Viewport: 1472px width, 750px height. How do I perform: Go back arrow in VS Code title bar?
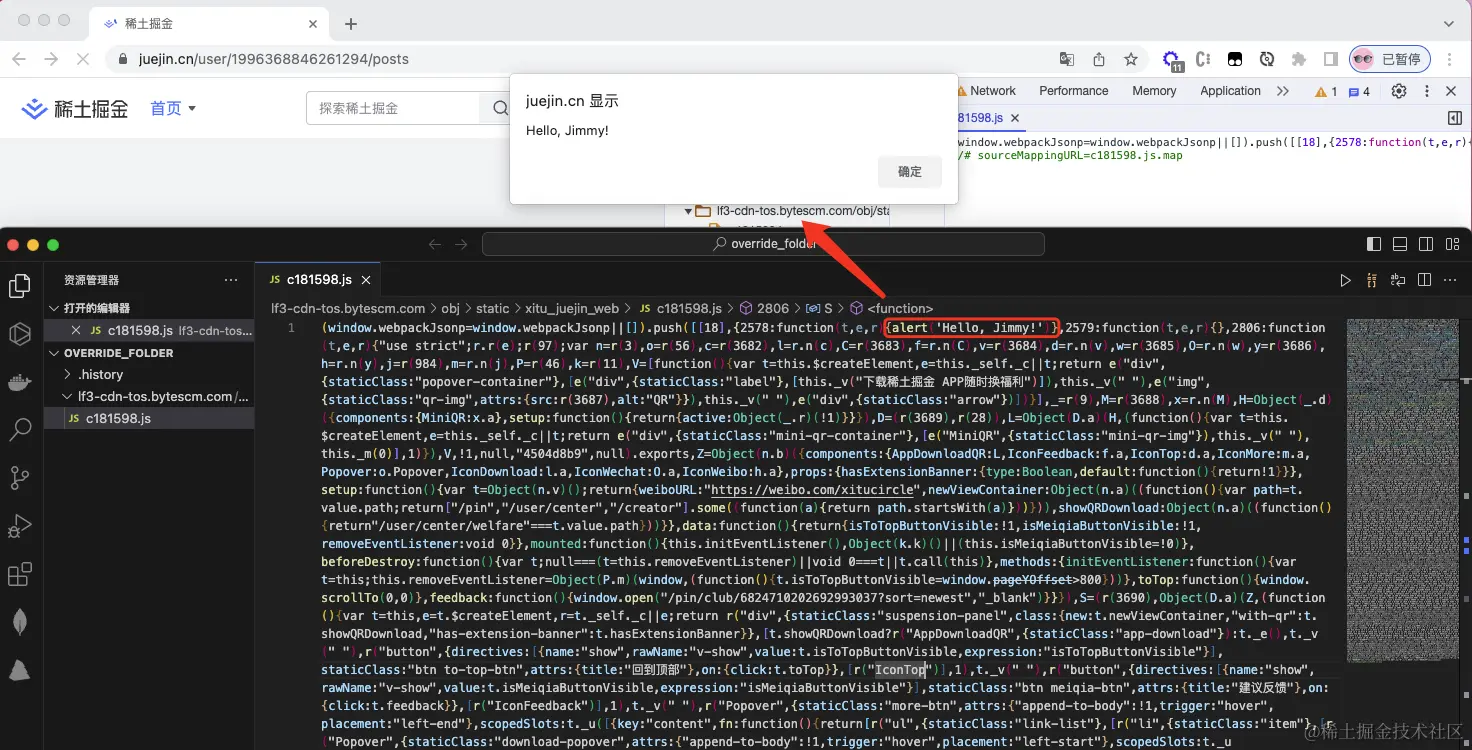435,244
